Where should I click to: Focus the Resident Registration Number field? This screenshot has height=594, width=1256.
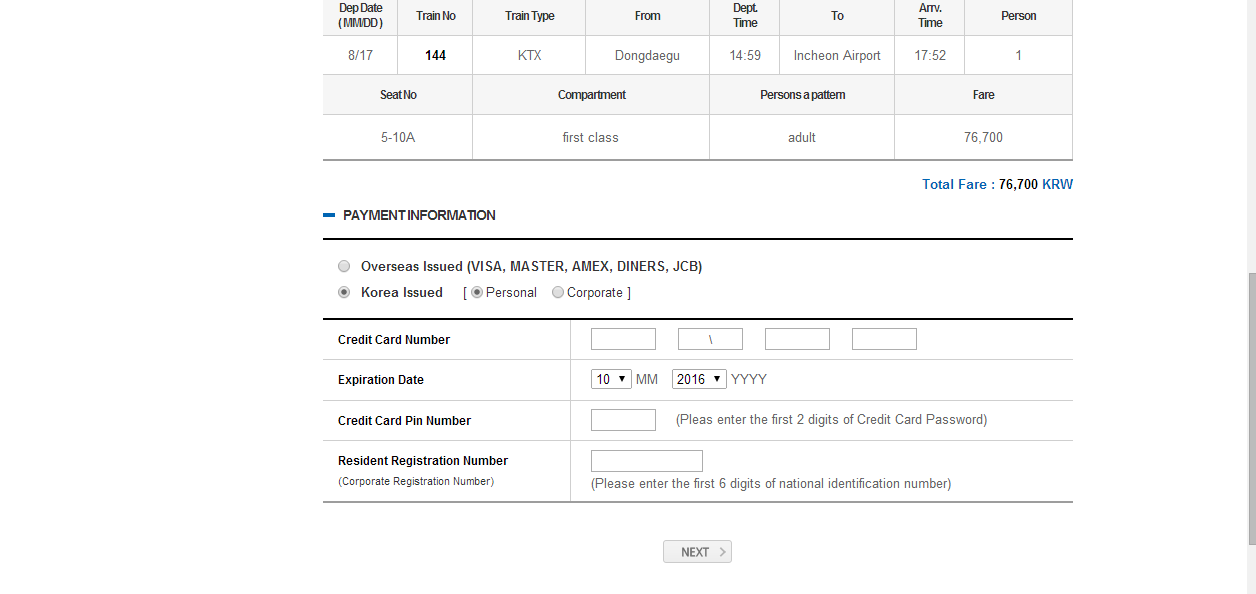(646, 461)
